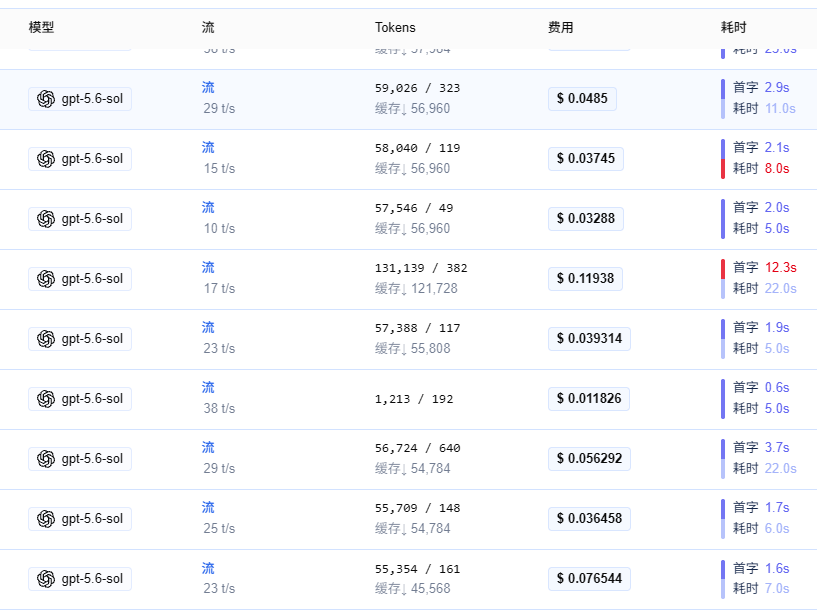Click the red duration value 8.0s
The image size is (817, 612).
tap(777, 168)
